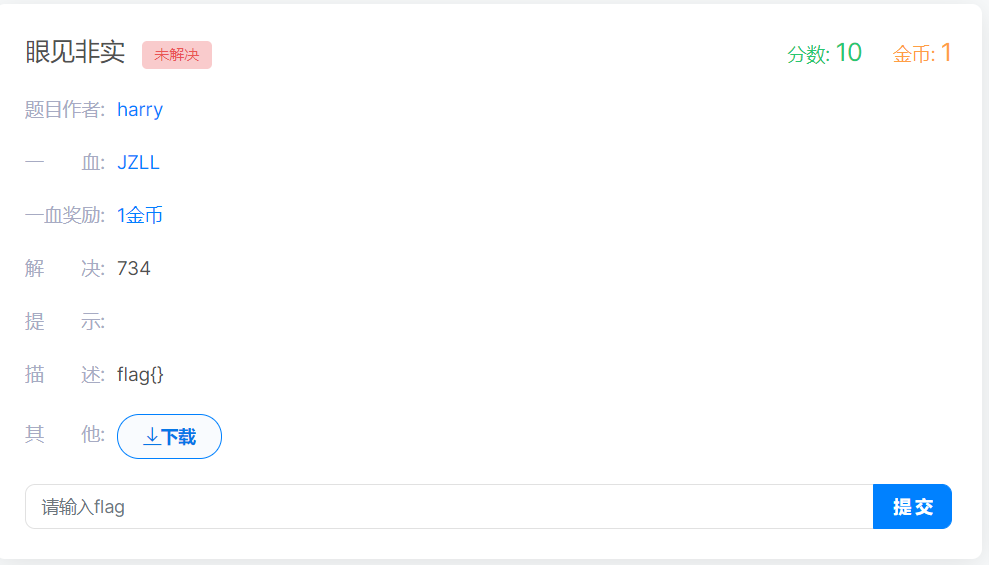Click the 题目作者 label
The image size is (989, 565).
tap(65, 110)
